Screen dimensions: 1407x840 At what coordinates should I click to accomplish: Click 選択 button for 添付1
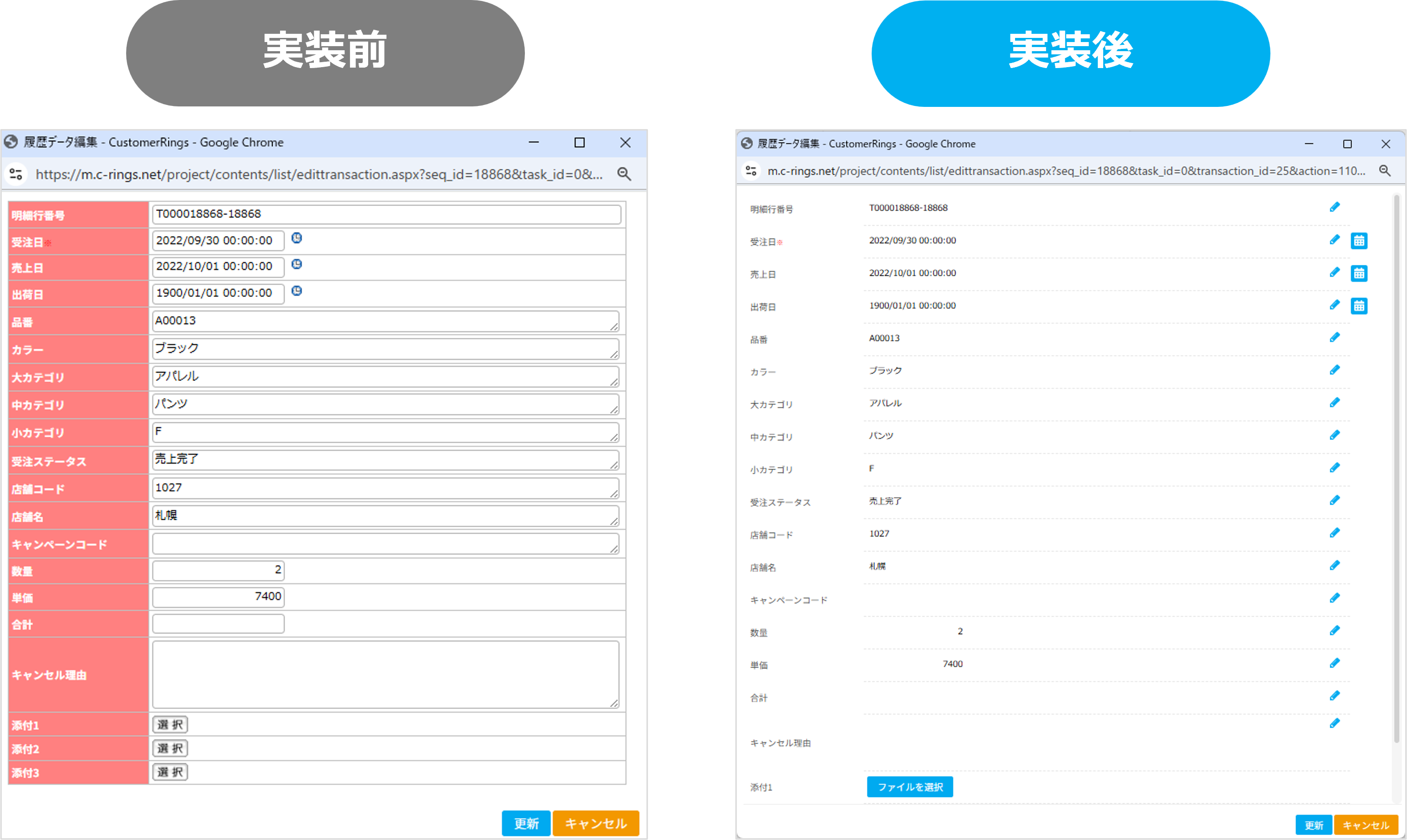tap(170, 724)
